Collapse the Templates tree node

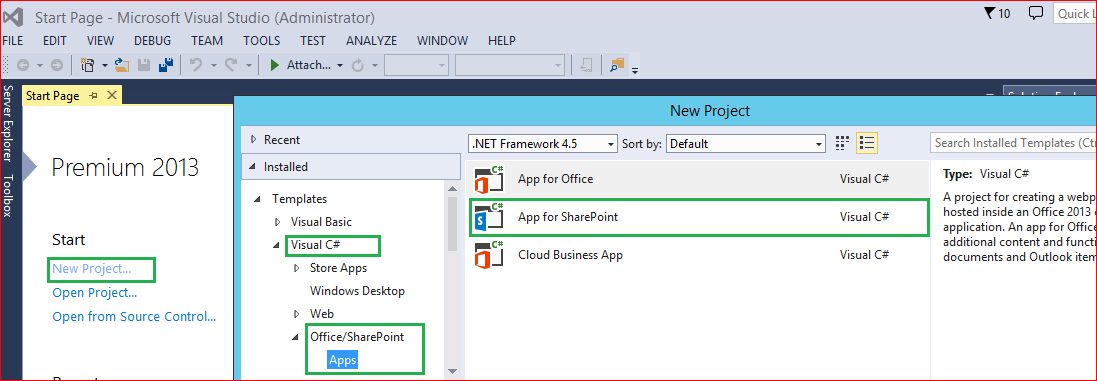258,199
